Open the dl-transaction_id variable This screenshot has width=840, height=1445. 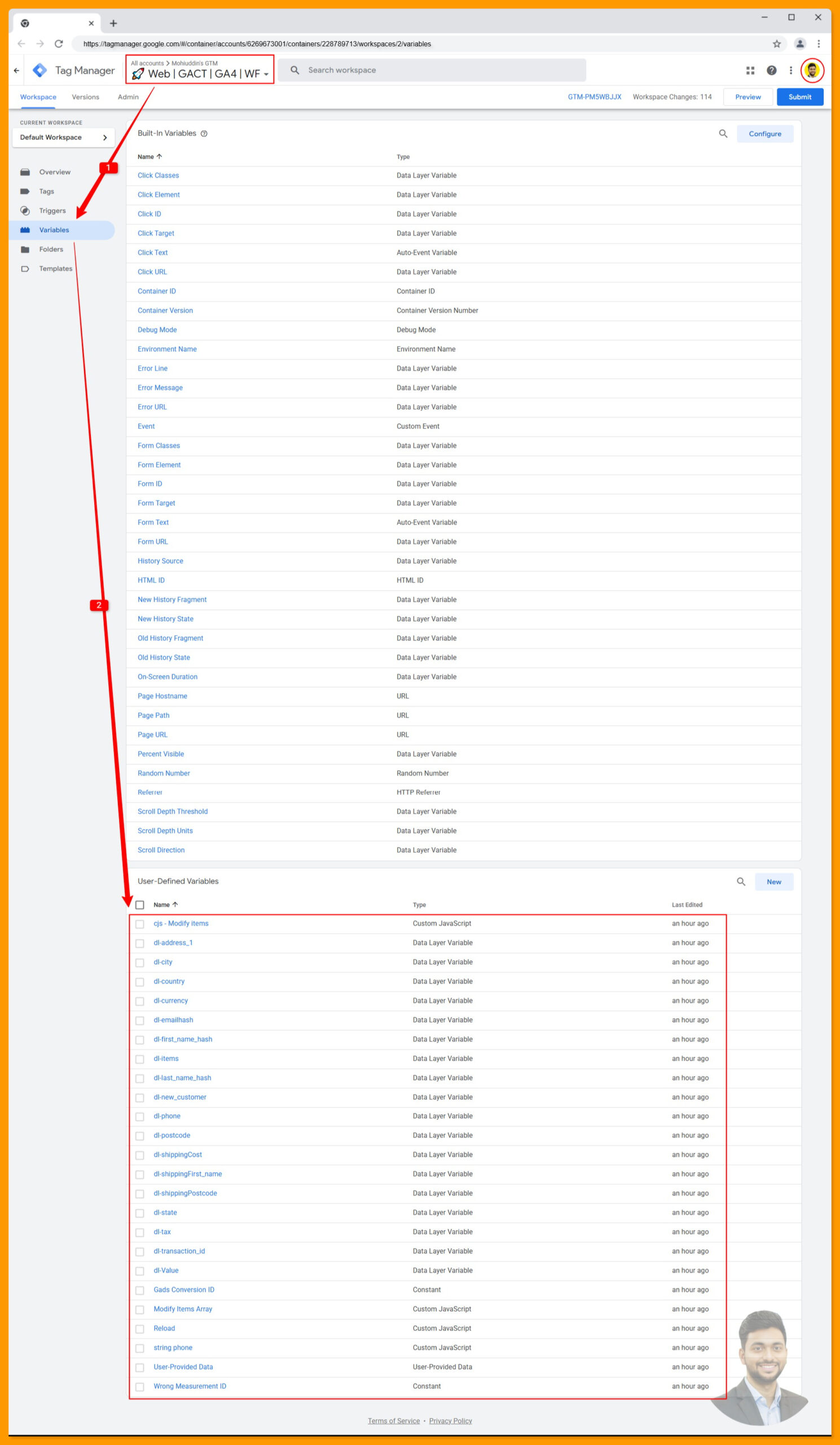point(179,1251)
